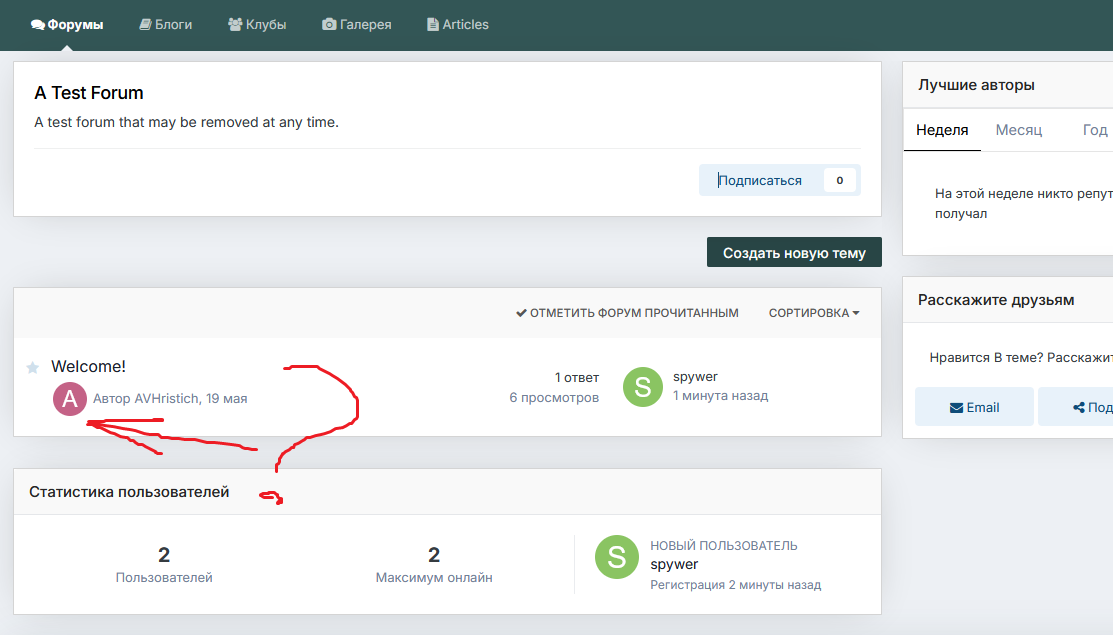
Task: Open the Форумы navigation tab
Action: coord(67,25)
